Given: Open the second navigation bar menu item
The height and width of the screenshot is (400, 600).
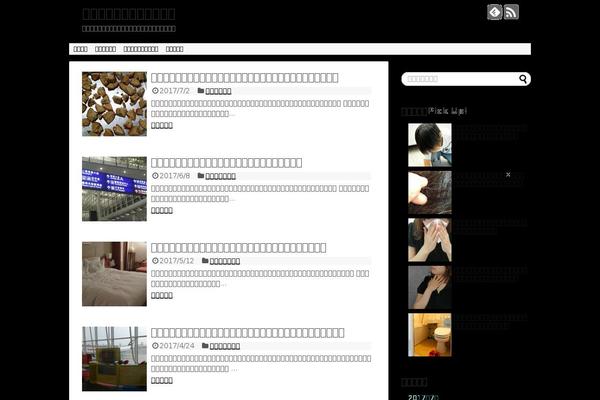Looking at the screenshot, I should point(105,49).
